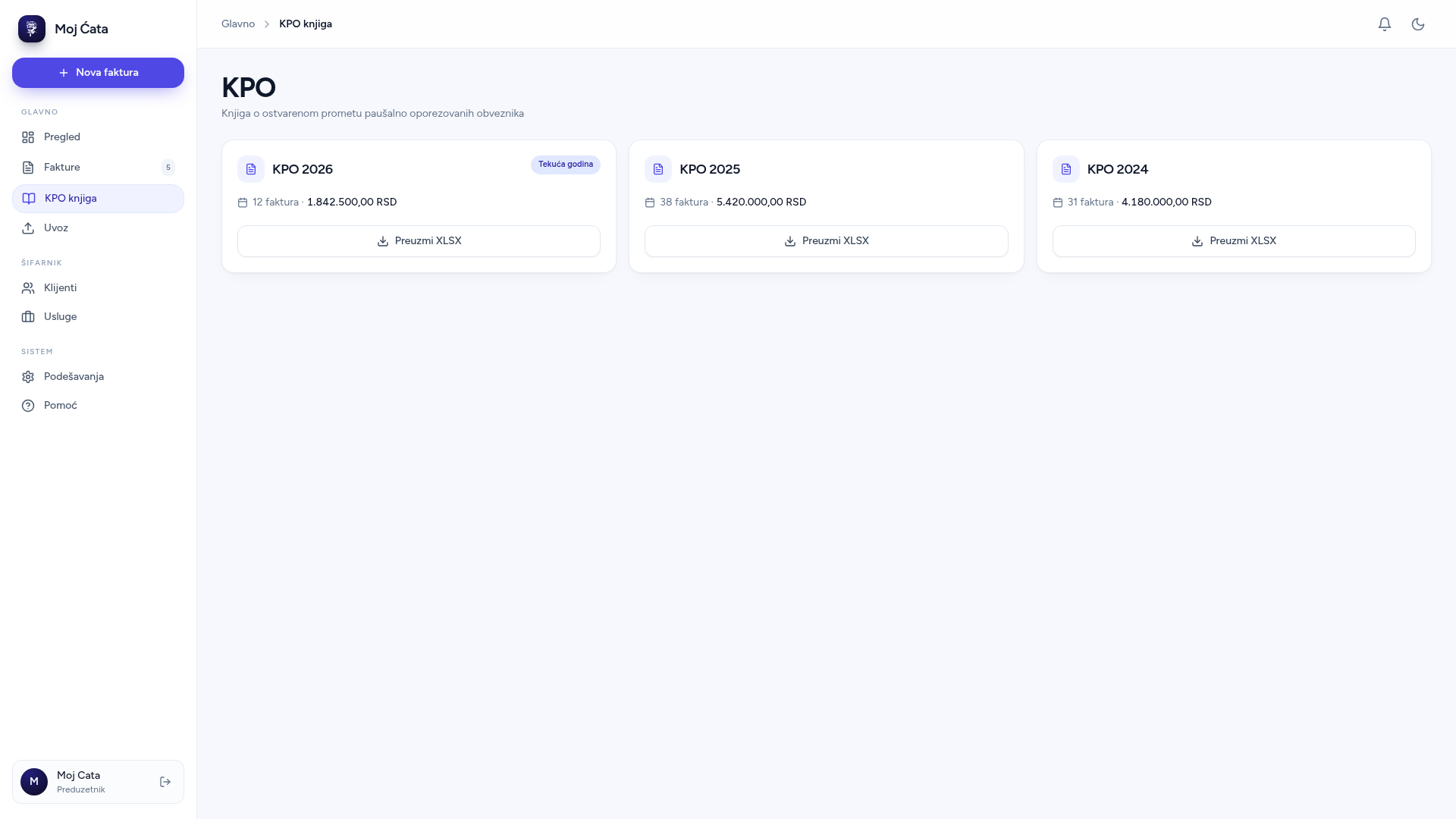Click the Fakture badge showing 5

click(x=168, y=168)
